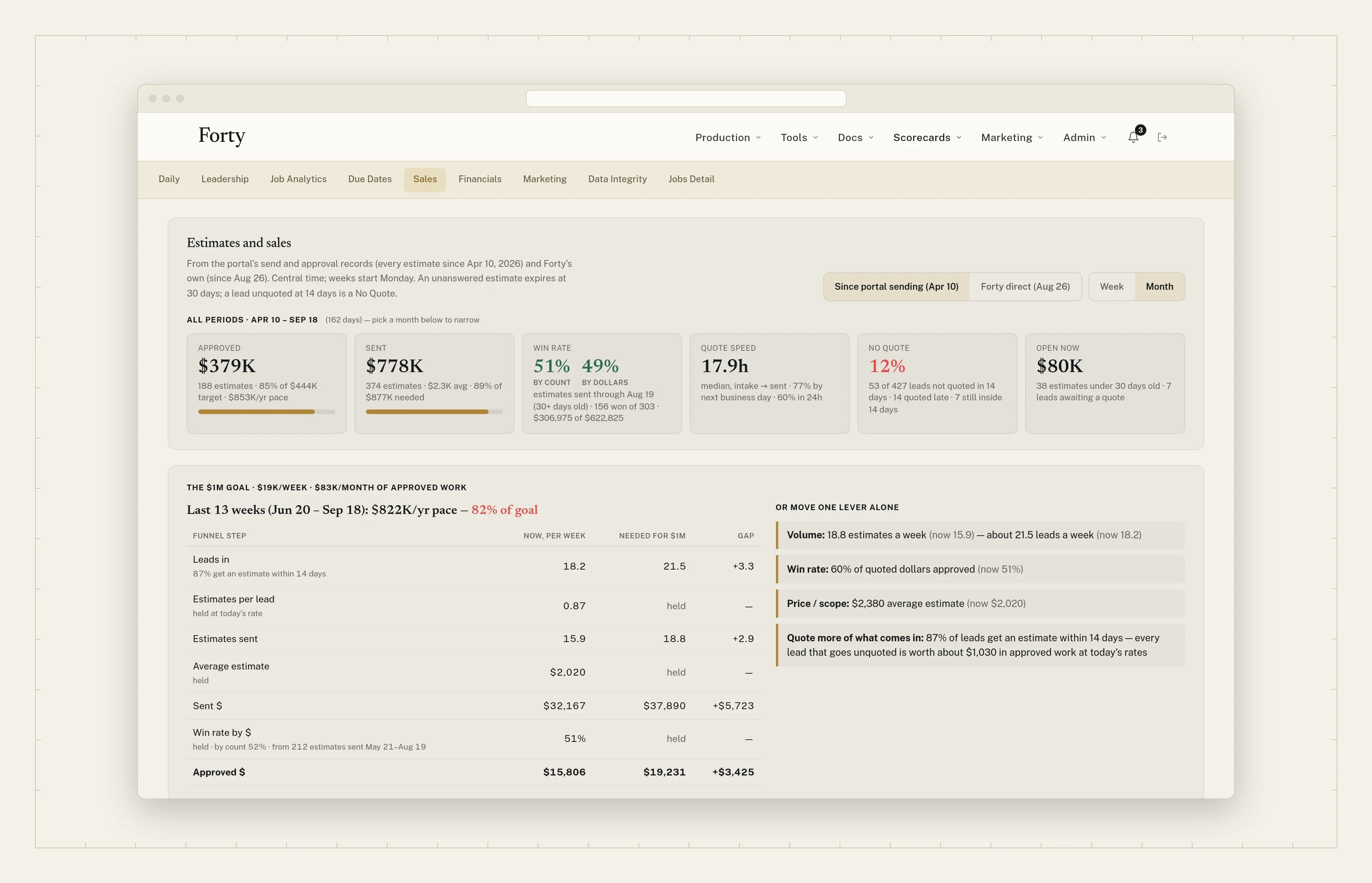Image resolution: width=1372 pixels, height=883 pixels.
Task: Open the Data Integrity tab
Action: [x=617, y=180]
